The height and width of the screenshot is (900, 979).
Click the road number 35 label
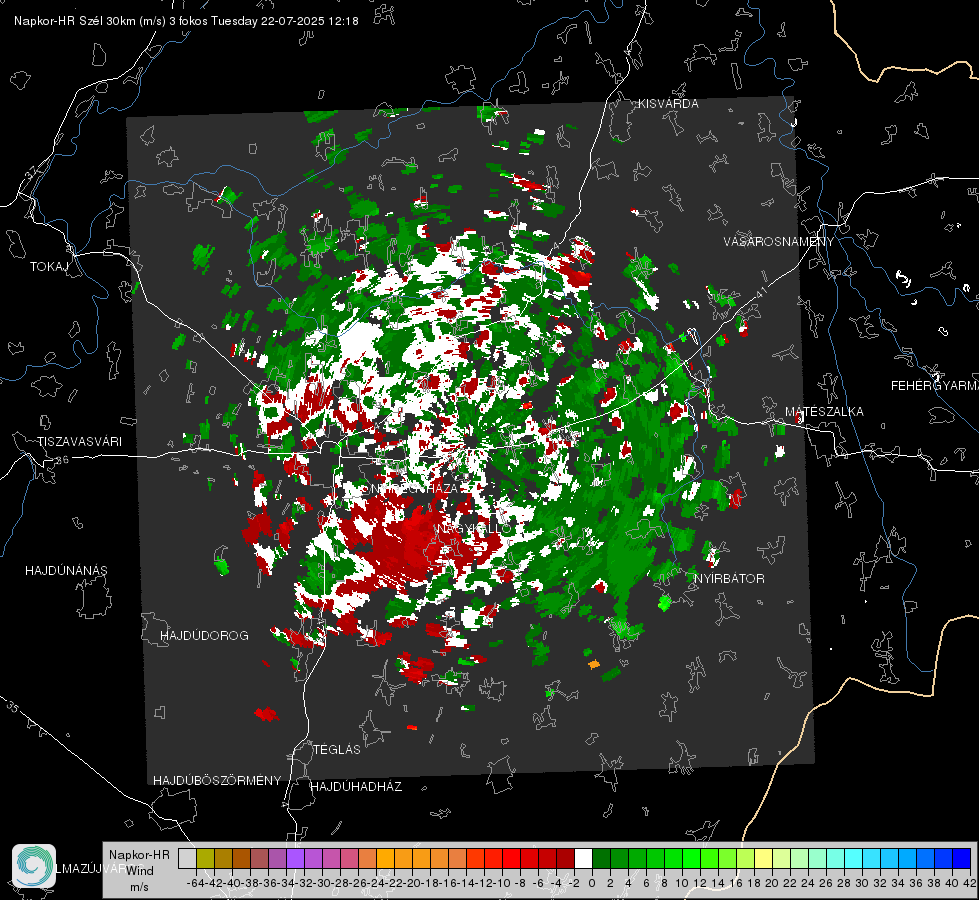pos(12,707)
